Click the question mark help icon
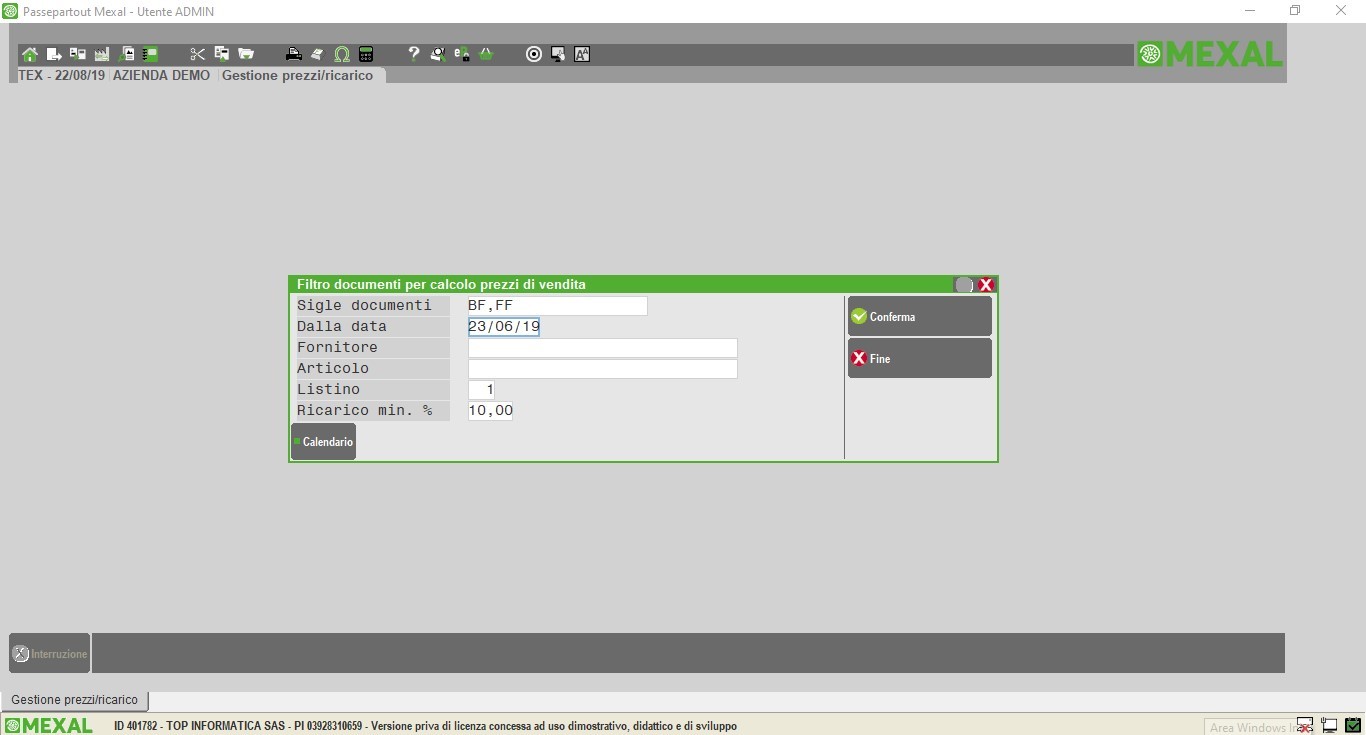The image size is (1366, 735). pyautogui.click(x=413, y=54)
